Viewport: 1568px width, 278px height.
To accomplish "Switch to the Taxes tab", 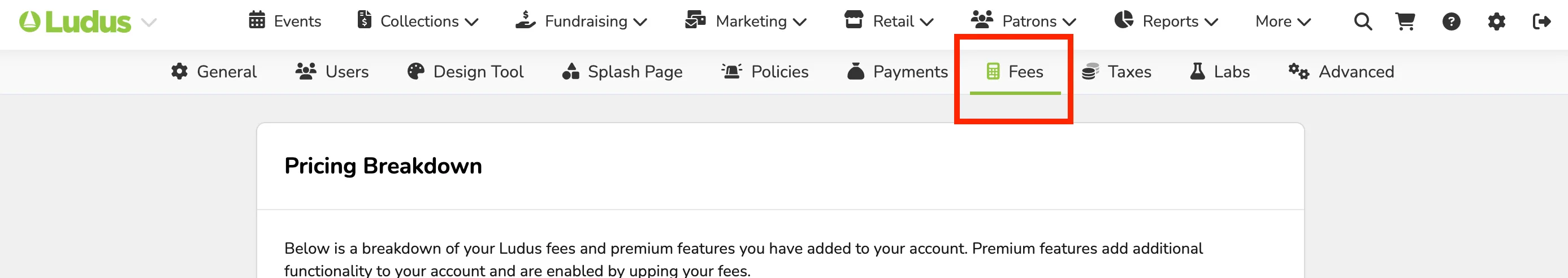I will (x=1116, y=72).
